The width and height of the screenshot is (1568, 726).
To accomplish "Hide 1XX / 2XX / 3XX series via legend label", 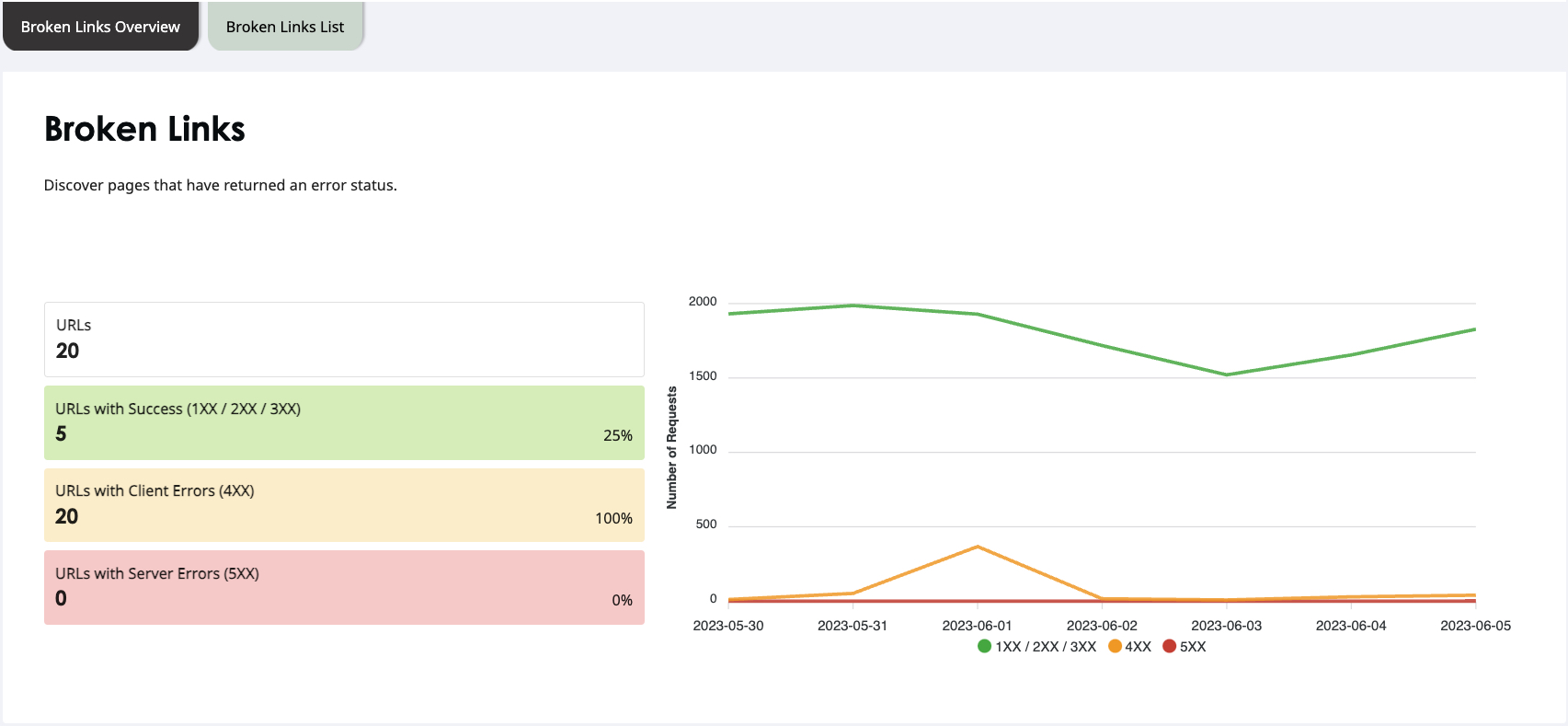I will (x=1046, y=647).
